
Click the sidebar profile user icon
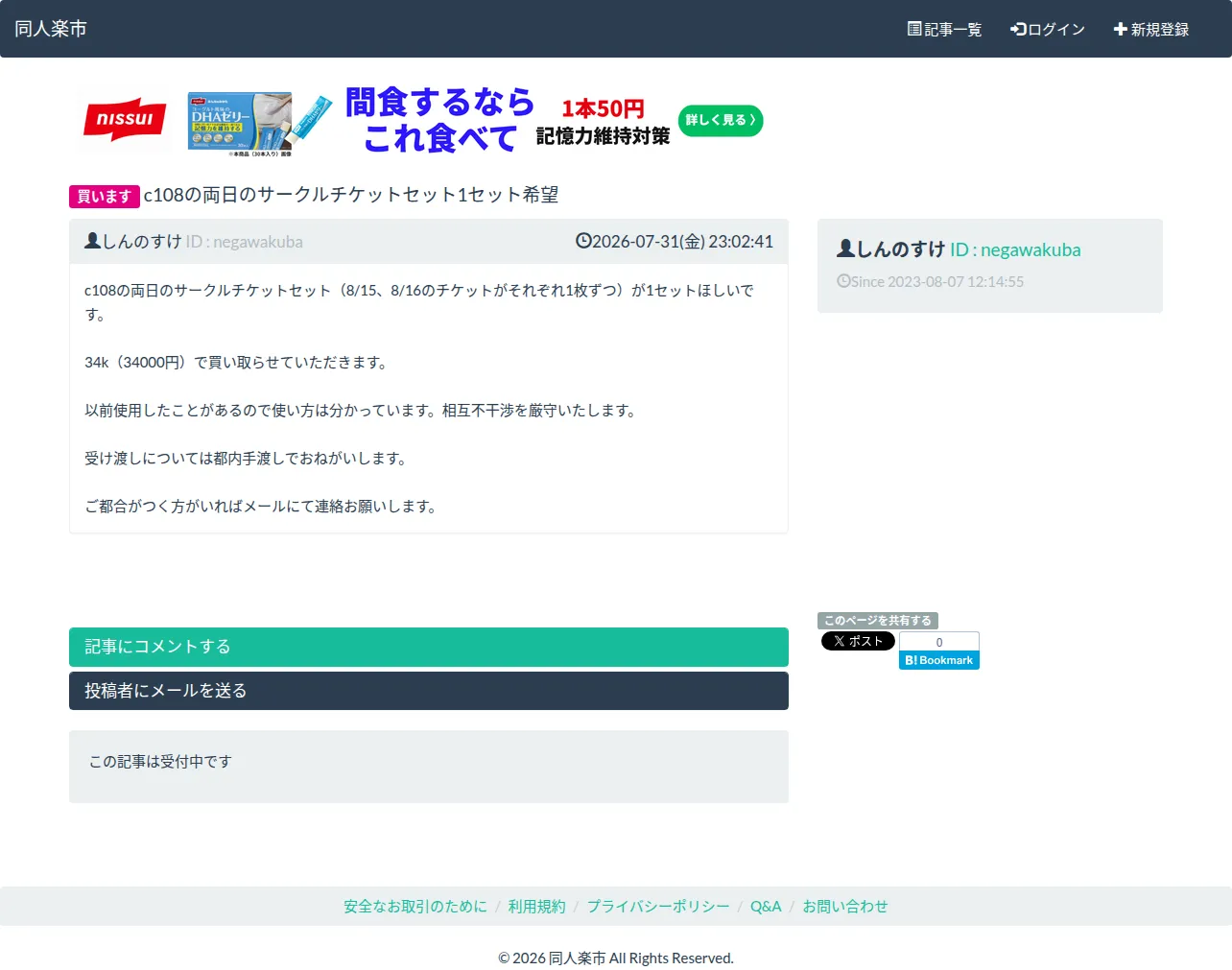pos(845,248)
